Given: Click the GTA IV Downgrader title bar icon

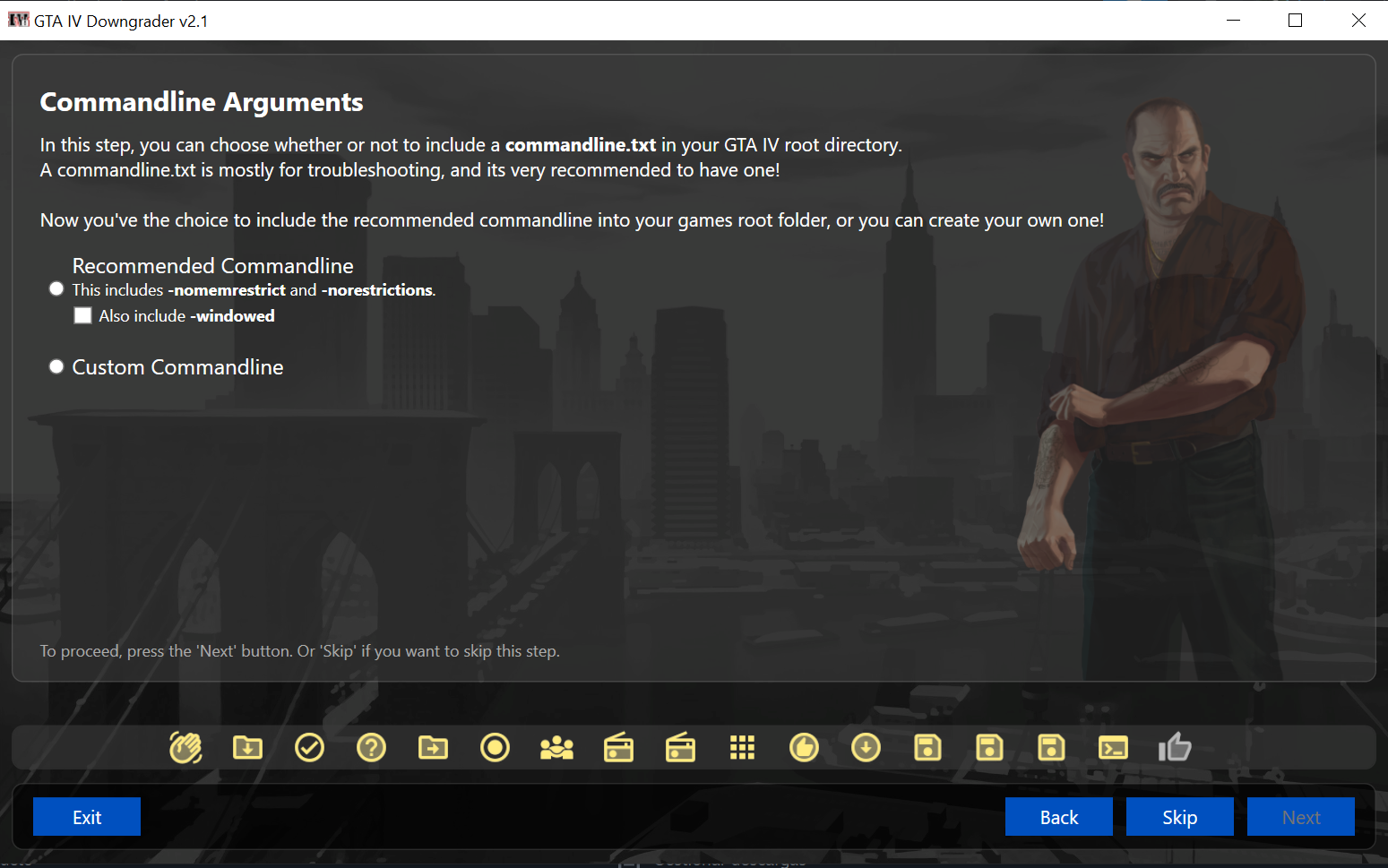Looking at the screenshot, I should coord(18,20).
